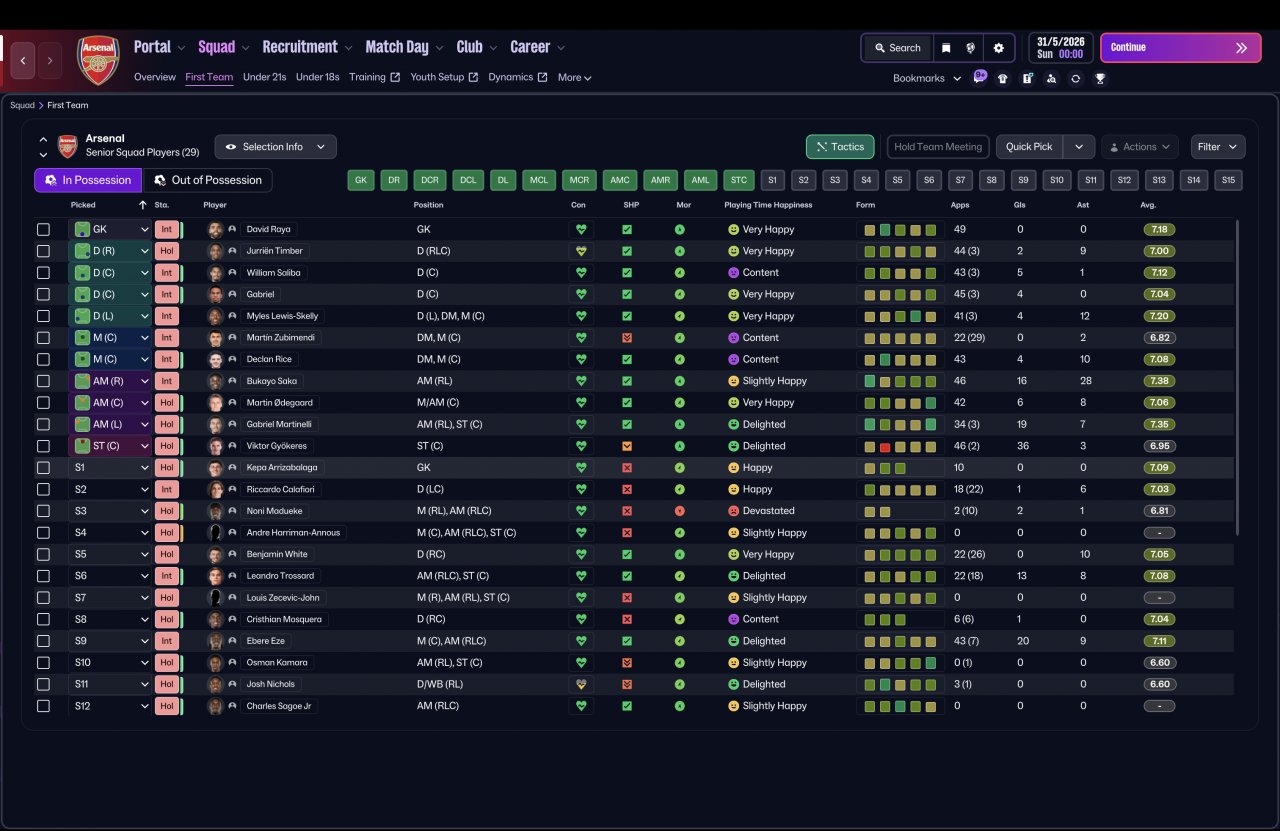
Task: Check the box for Charles Sagoe Jr
Action: [x=43, y=706]
